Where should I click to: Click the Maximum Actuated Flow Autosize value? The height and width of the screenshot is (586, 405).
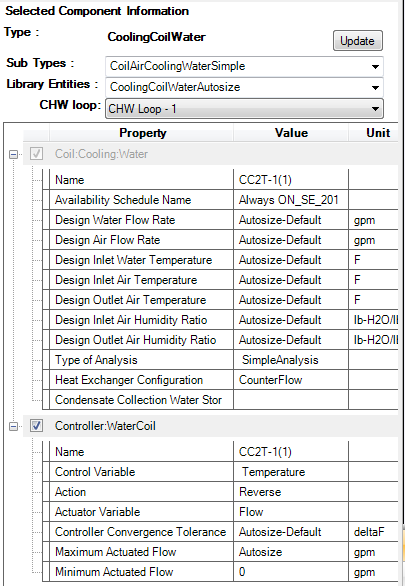[291, 552]
